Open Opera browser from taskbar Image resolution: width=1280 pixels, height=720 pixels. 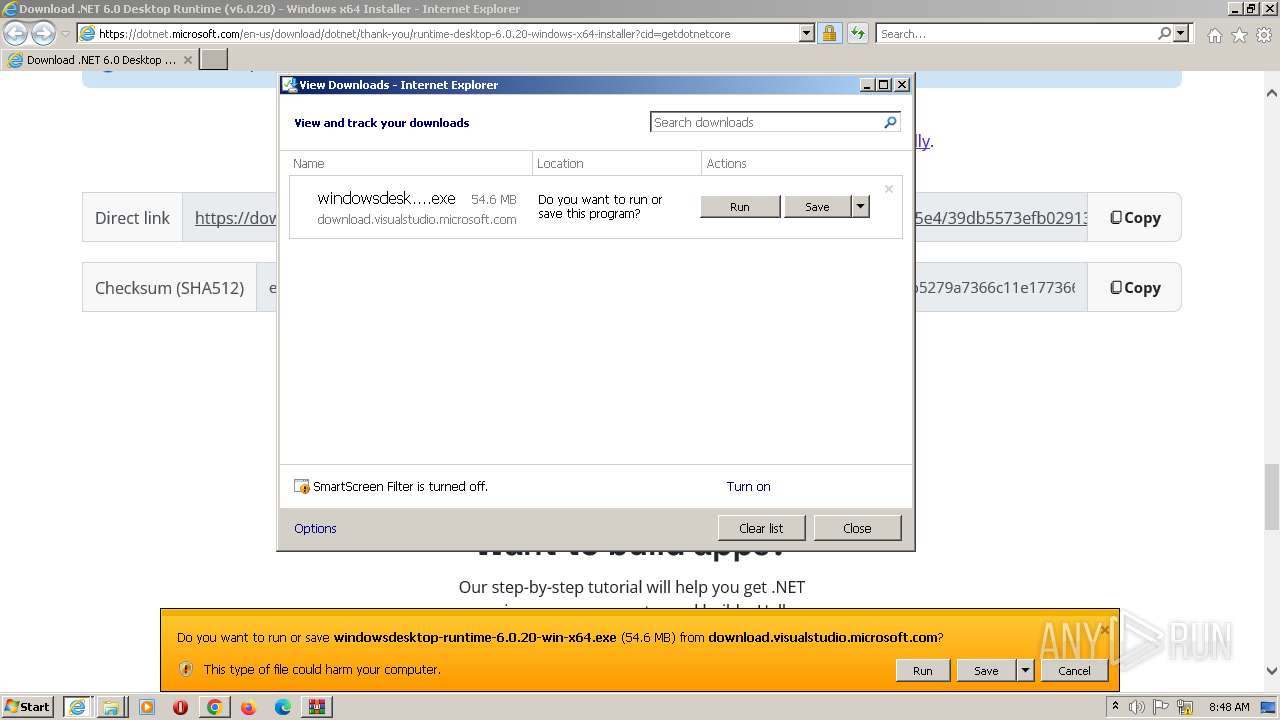pos(180,707)
